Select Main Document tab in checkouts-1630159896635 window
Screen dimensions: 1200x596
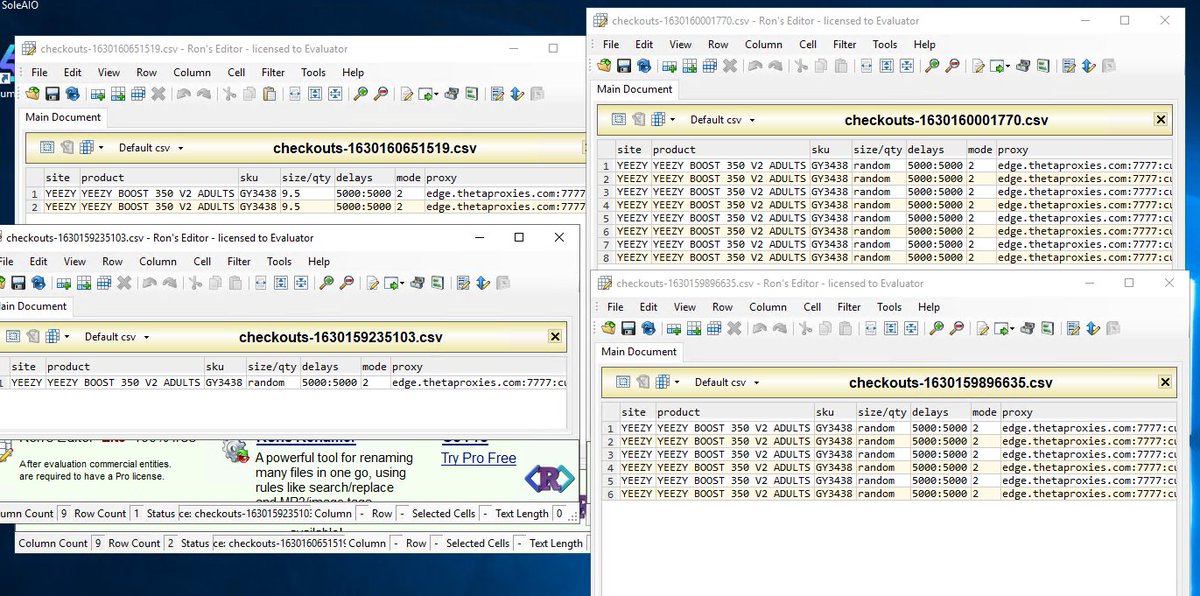click(x=639, y=351)
